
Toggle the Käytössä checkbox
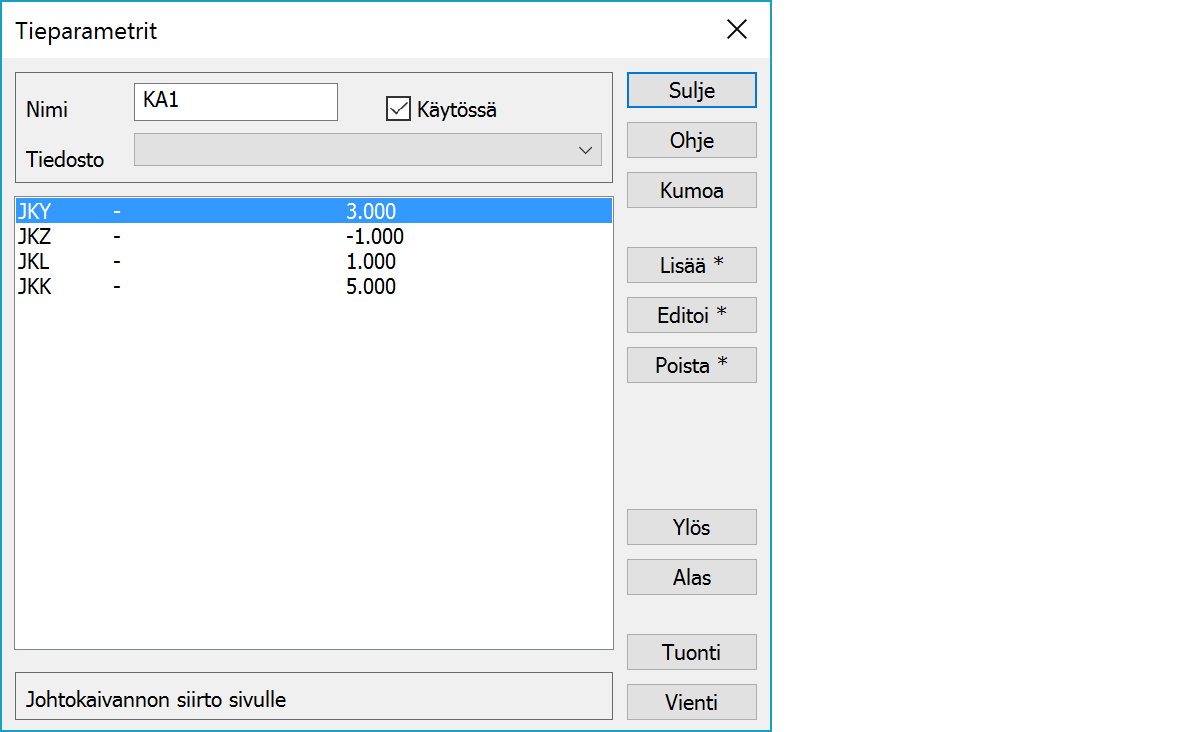pyautogui.click(x=398, y=109)
